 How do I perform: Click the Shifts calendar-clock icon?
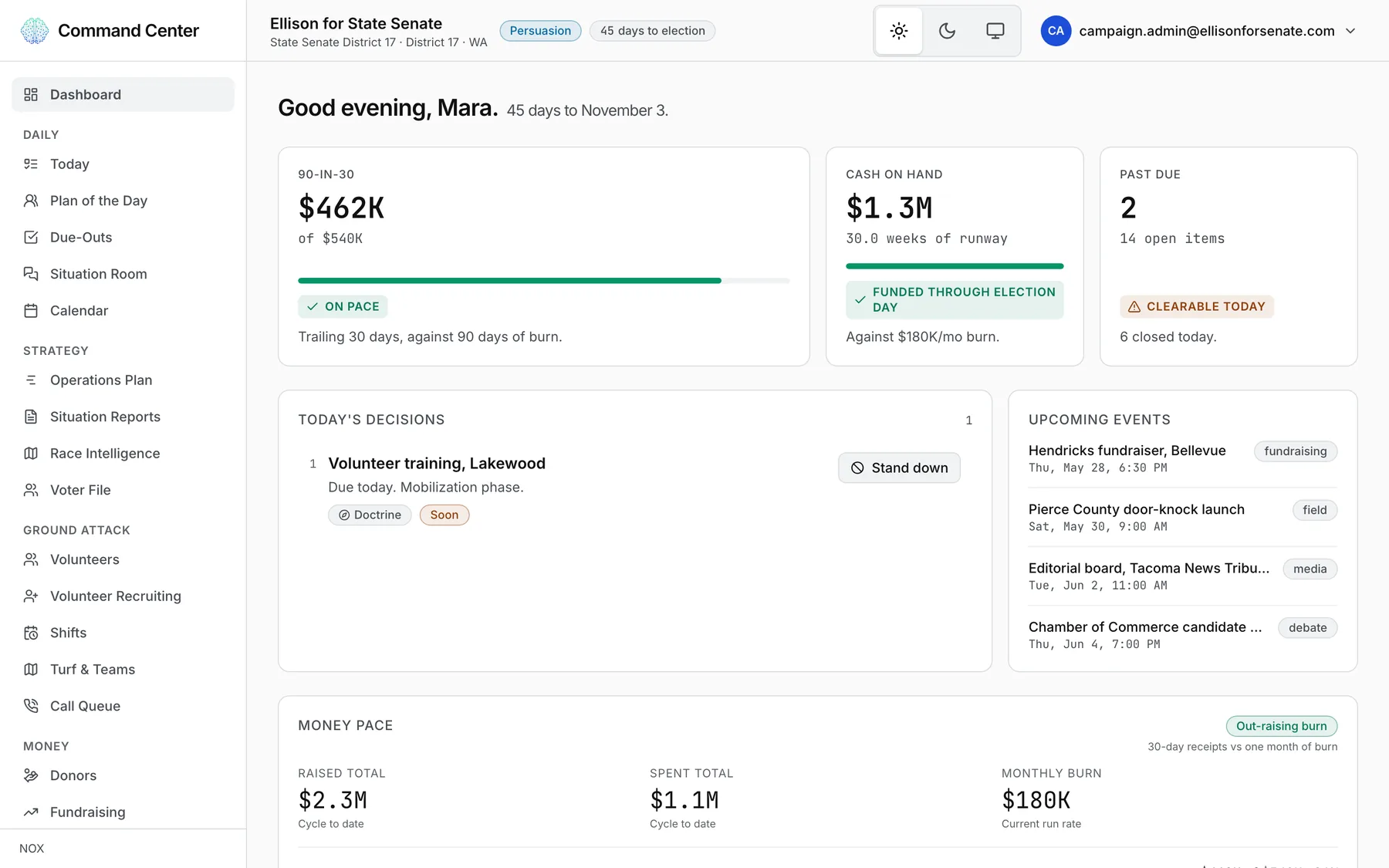coord(31,633)
